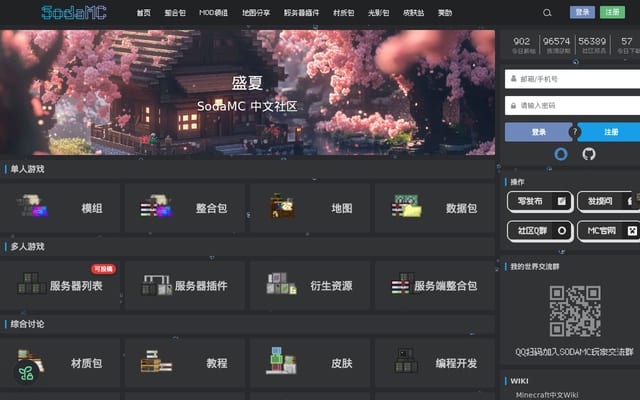
Task: Open the 整合包 category card under 单人游戏
Action: (185, 208)
